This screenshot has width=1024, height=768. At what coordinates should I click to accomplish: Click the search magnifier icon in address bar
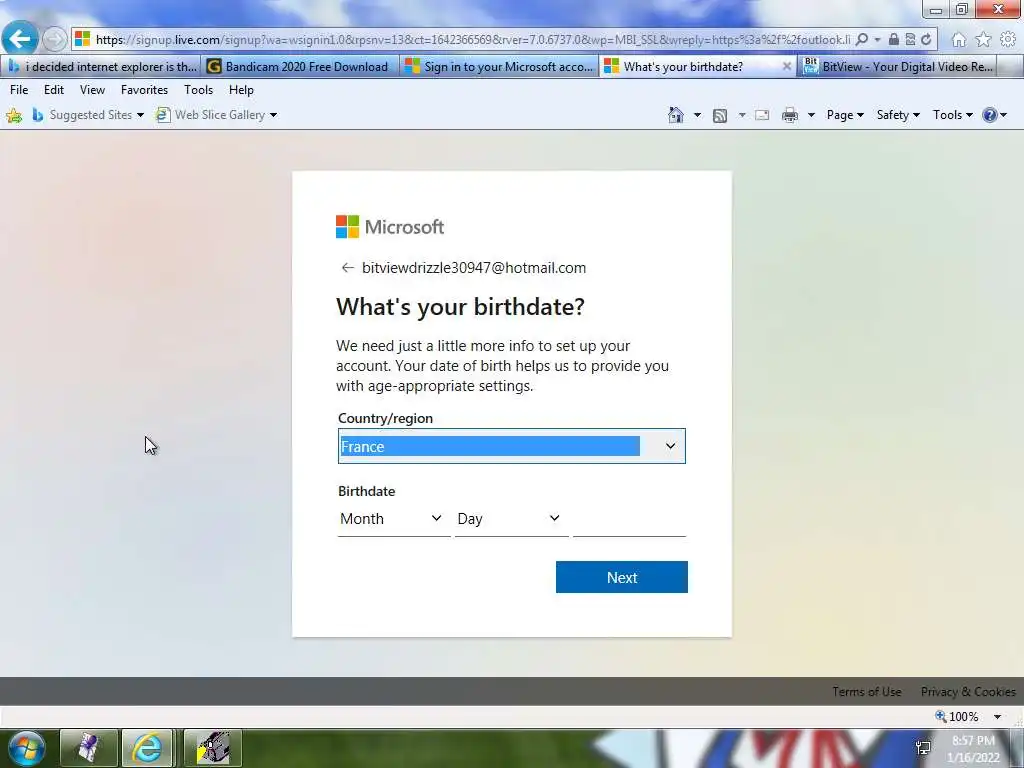862,40
